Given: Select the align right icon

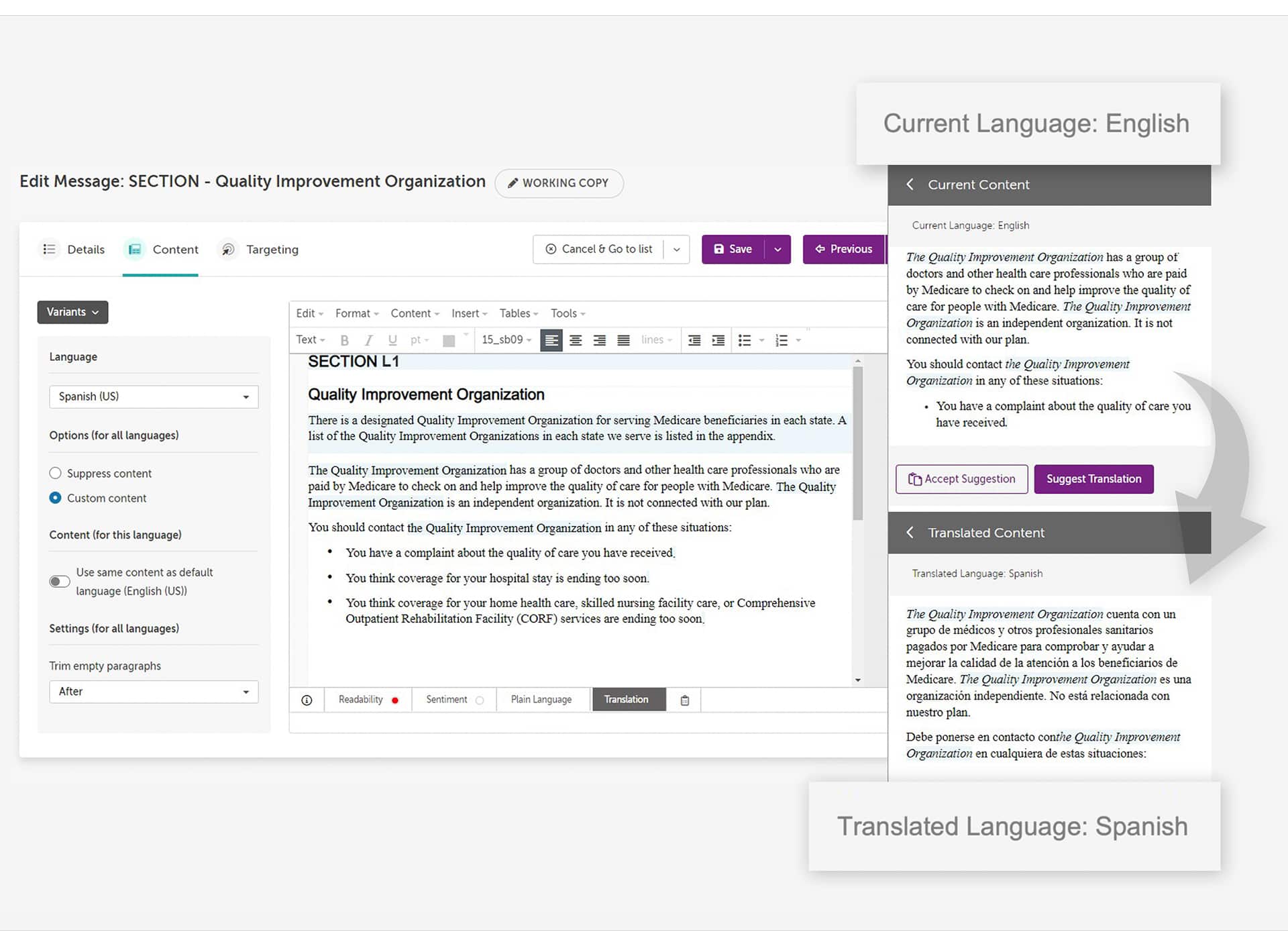Looking at the screenshot, I should (x=600, y=340).
